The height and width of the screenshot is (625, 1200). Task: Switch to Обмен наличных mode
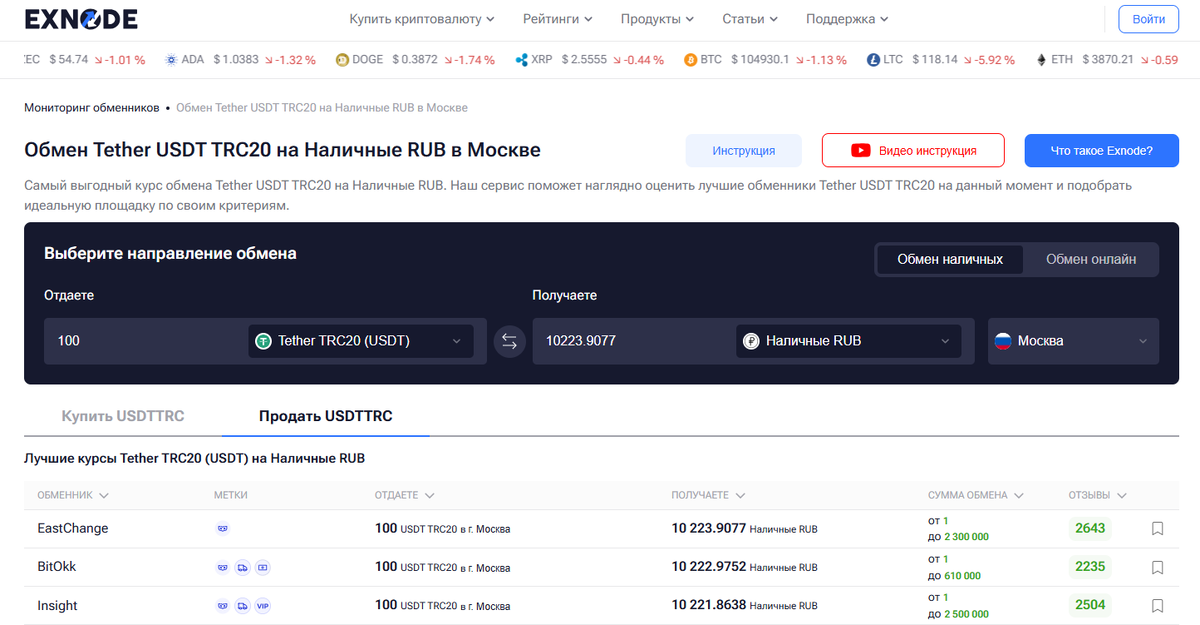point(950,259)
